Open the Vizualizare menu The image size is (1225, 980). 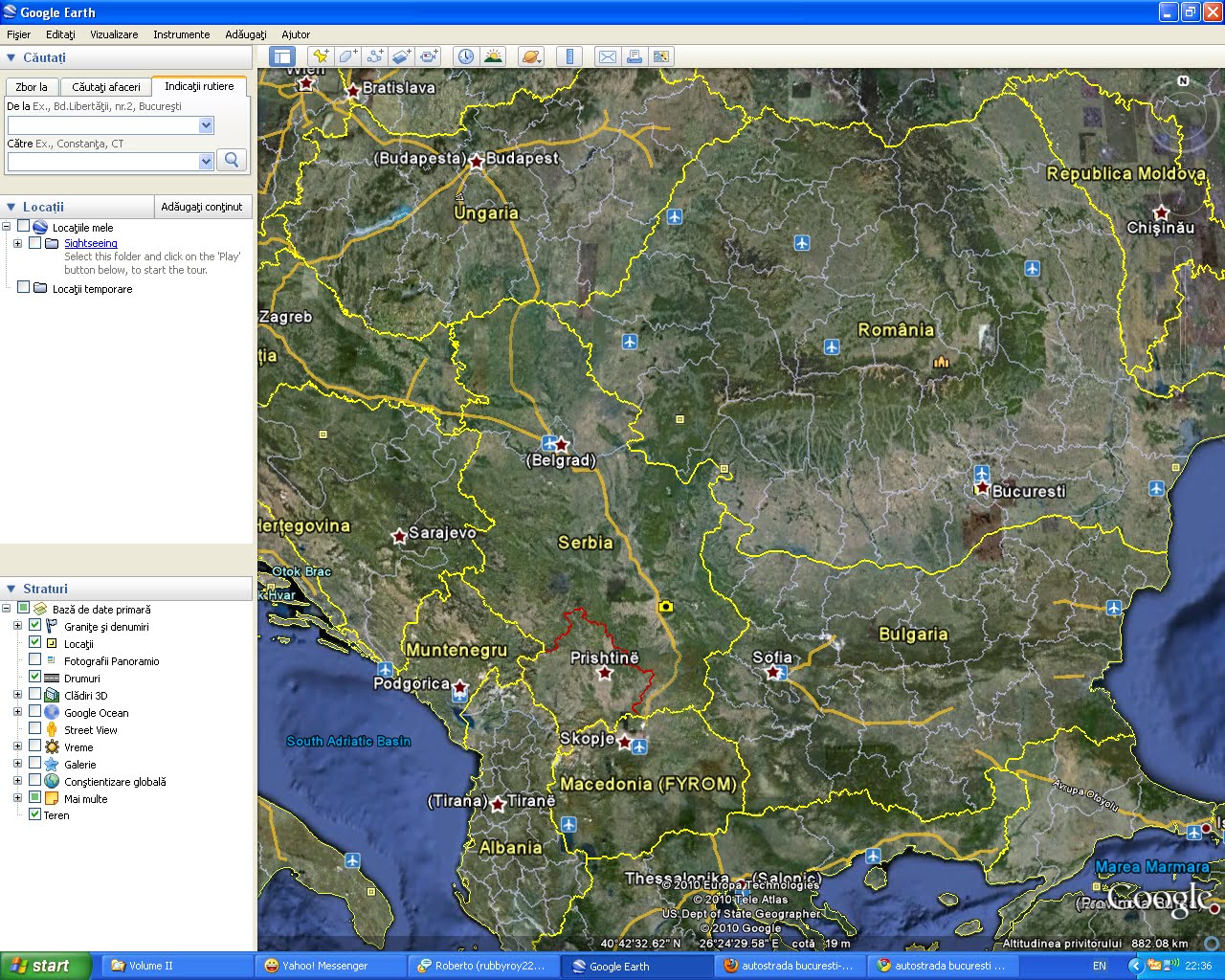[x=114, y=34]
